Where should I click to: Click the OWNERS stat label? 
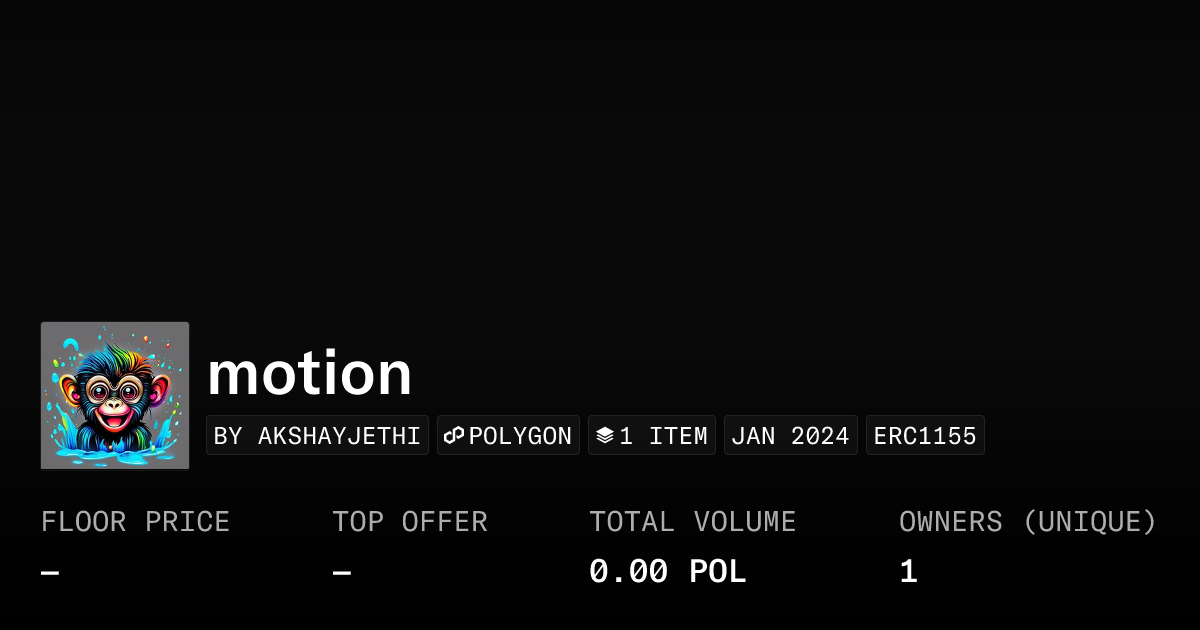tap(950, 522)
